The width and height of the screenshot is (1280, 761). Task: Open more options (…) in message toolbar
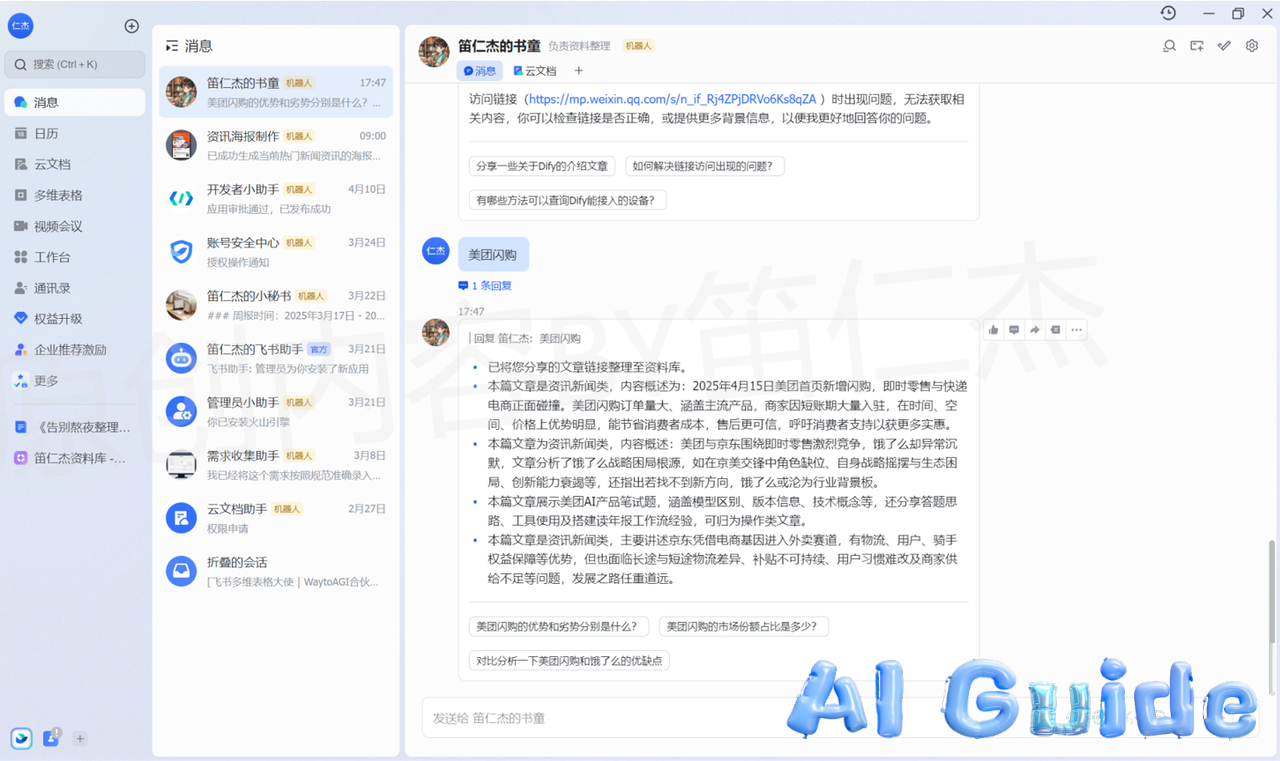1076,330
